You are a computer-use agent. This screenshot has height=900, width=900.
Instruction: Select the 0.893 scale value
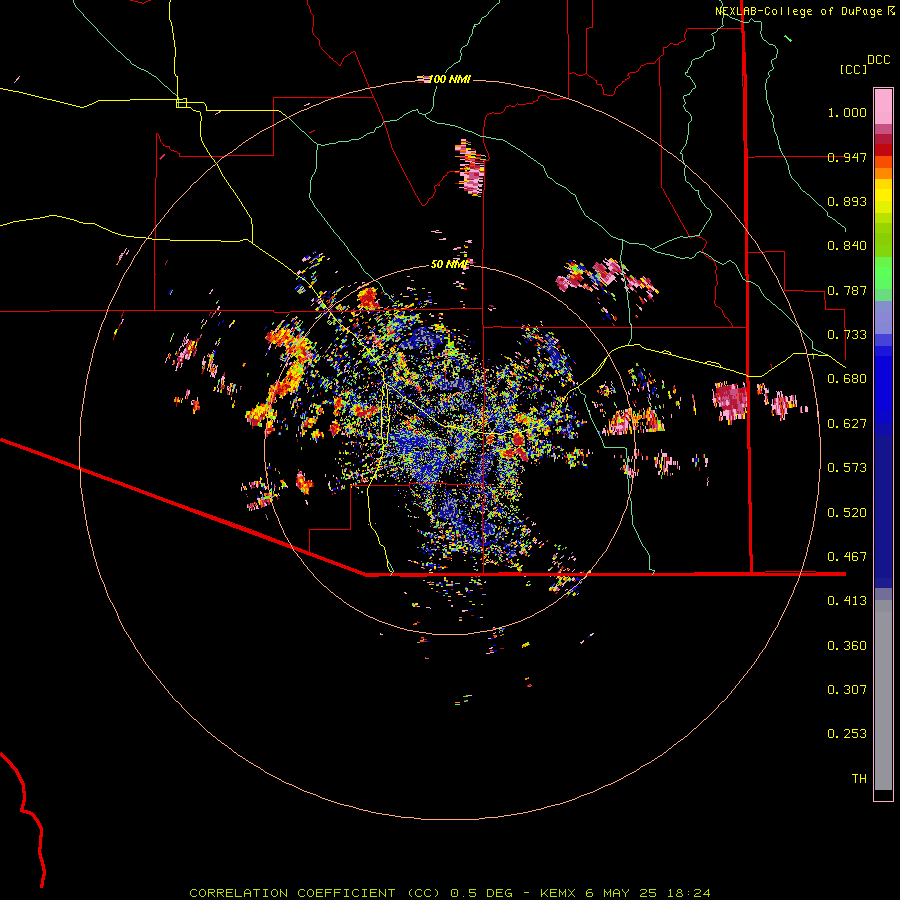(x=847, y=201)
